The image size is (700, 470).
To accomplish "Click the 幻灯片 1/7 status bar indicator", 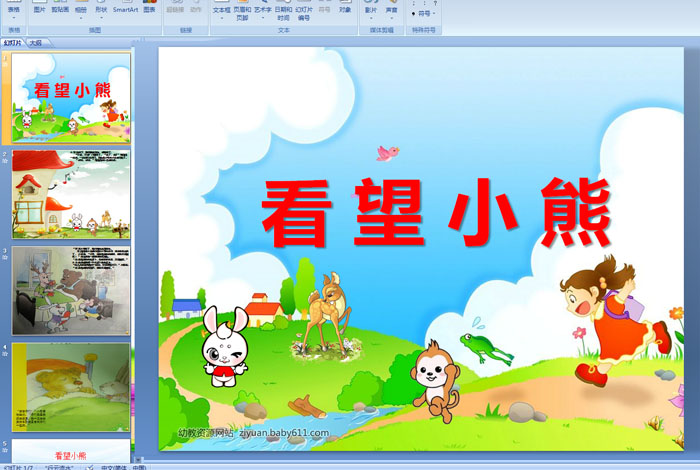I will tap(18, 467).
